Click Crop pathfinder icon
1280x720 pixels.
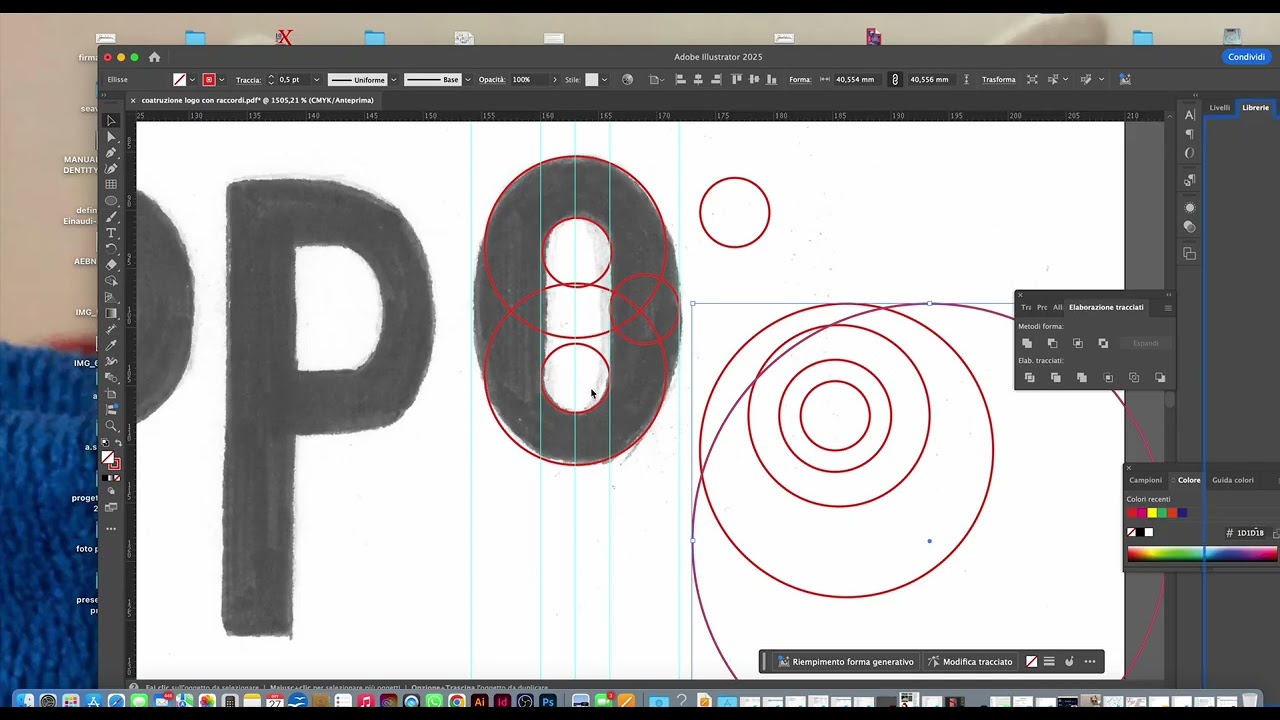[1108, 378]
